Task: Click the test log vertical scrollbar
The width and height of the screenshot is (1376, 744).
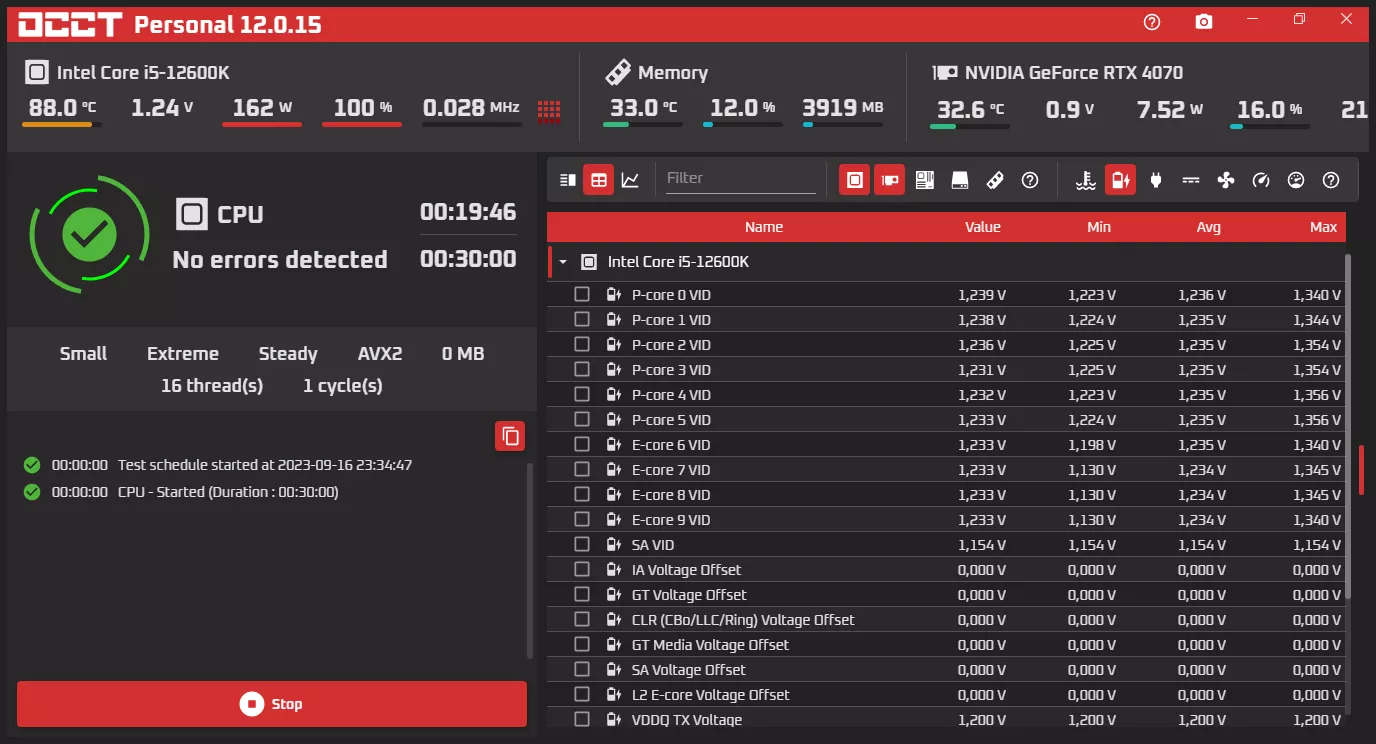Action: click(x=529, y=560)
